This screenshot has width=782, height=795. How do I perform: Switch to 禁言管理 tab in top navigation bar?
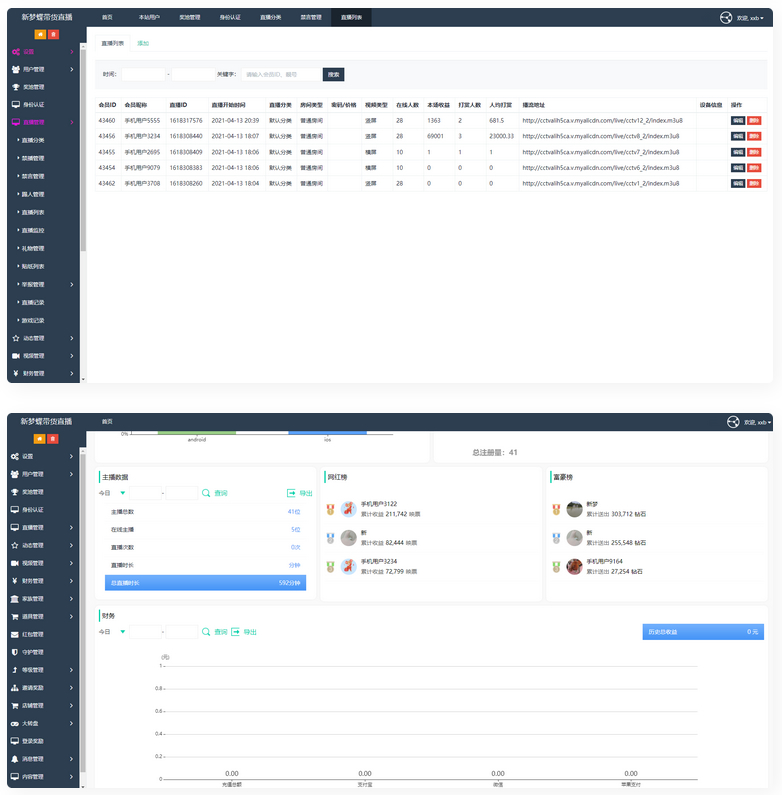pos(311,18)
